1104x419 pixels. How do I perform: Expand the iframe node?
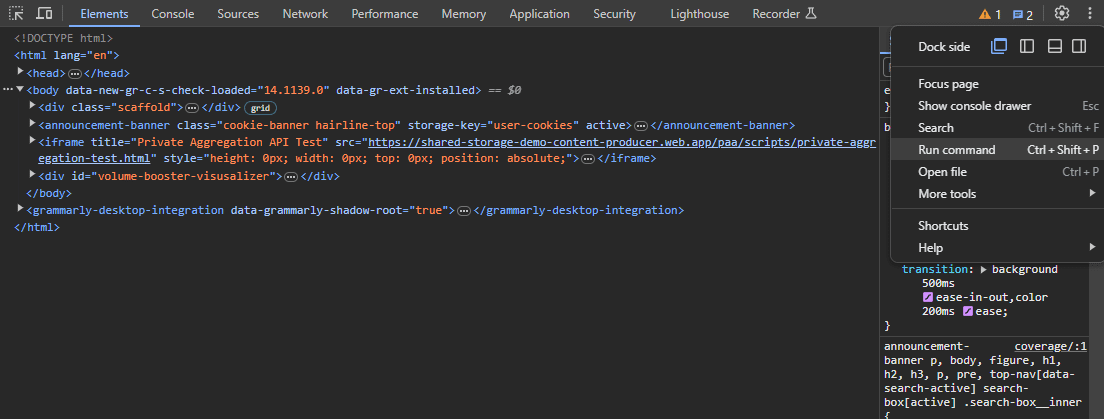click(x=32, y=140)
